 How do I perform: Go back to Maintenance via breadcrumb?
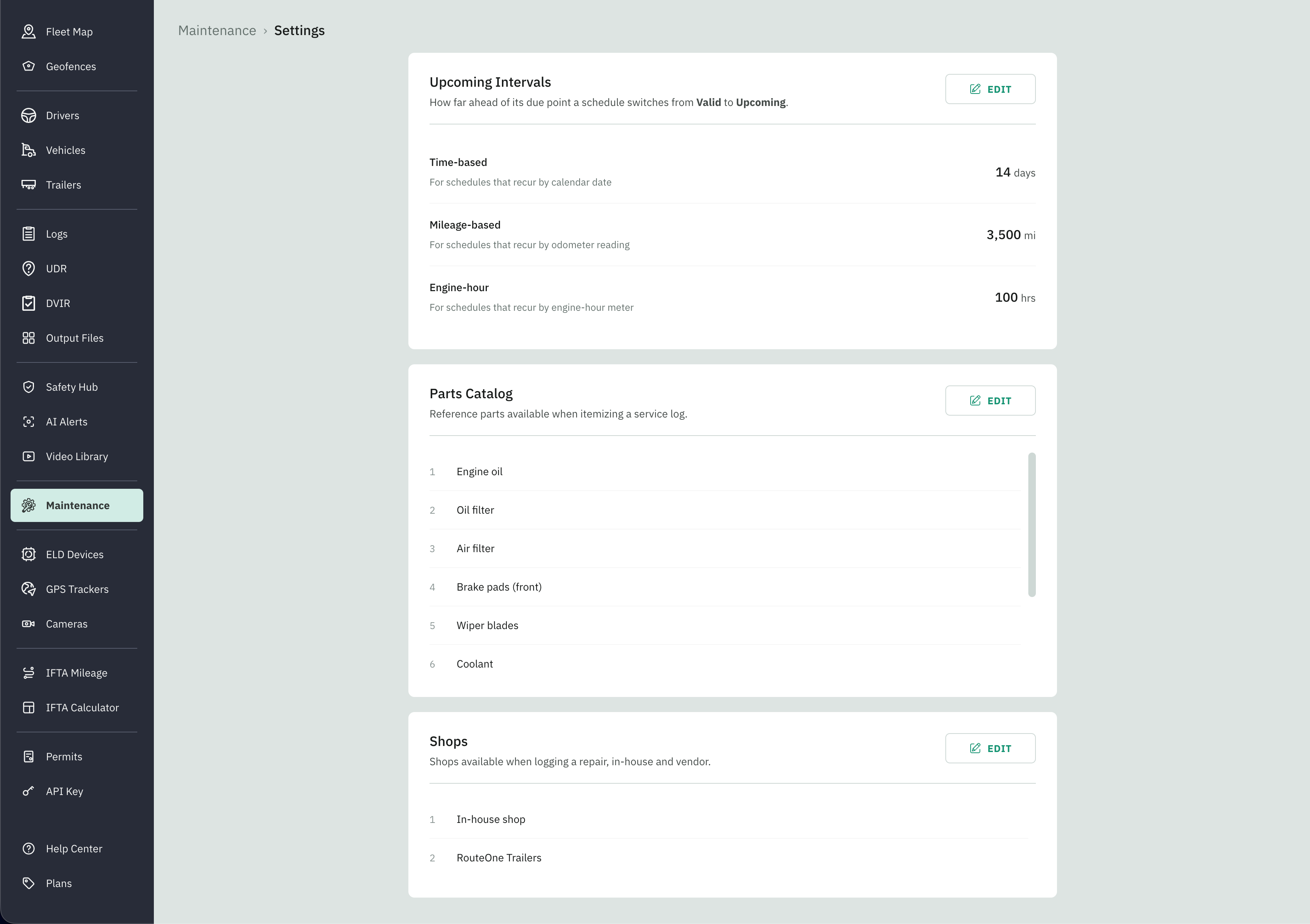(x=217, y=31)
